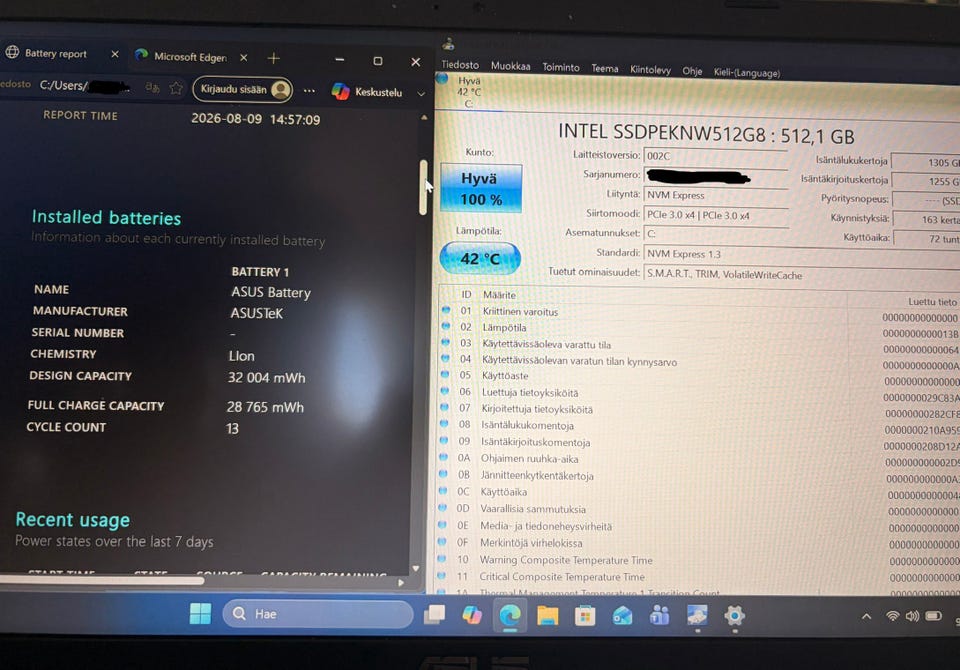The image size is (960, 670).
Task: Show hidden system tray icons
Action: pyautogui.click(x=866, y=616)
